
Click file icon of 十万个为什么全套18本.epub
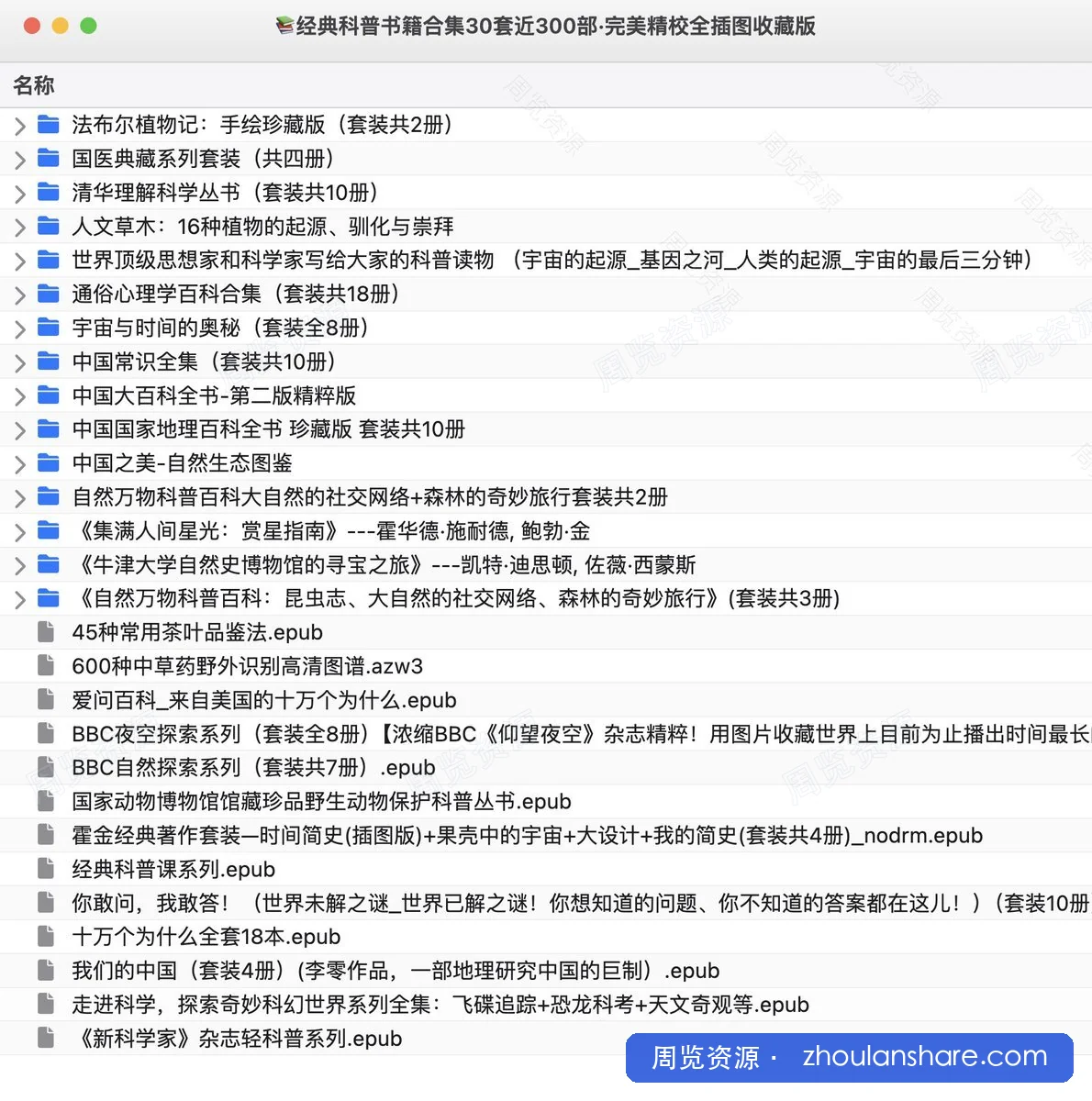pyautogui.click(x=46, y=937)
